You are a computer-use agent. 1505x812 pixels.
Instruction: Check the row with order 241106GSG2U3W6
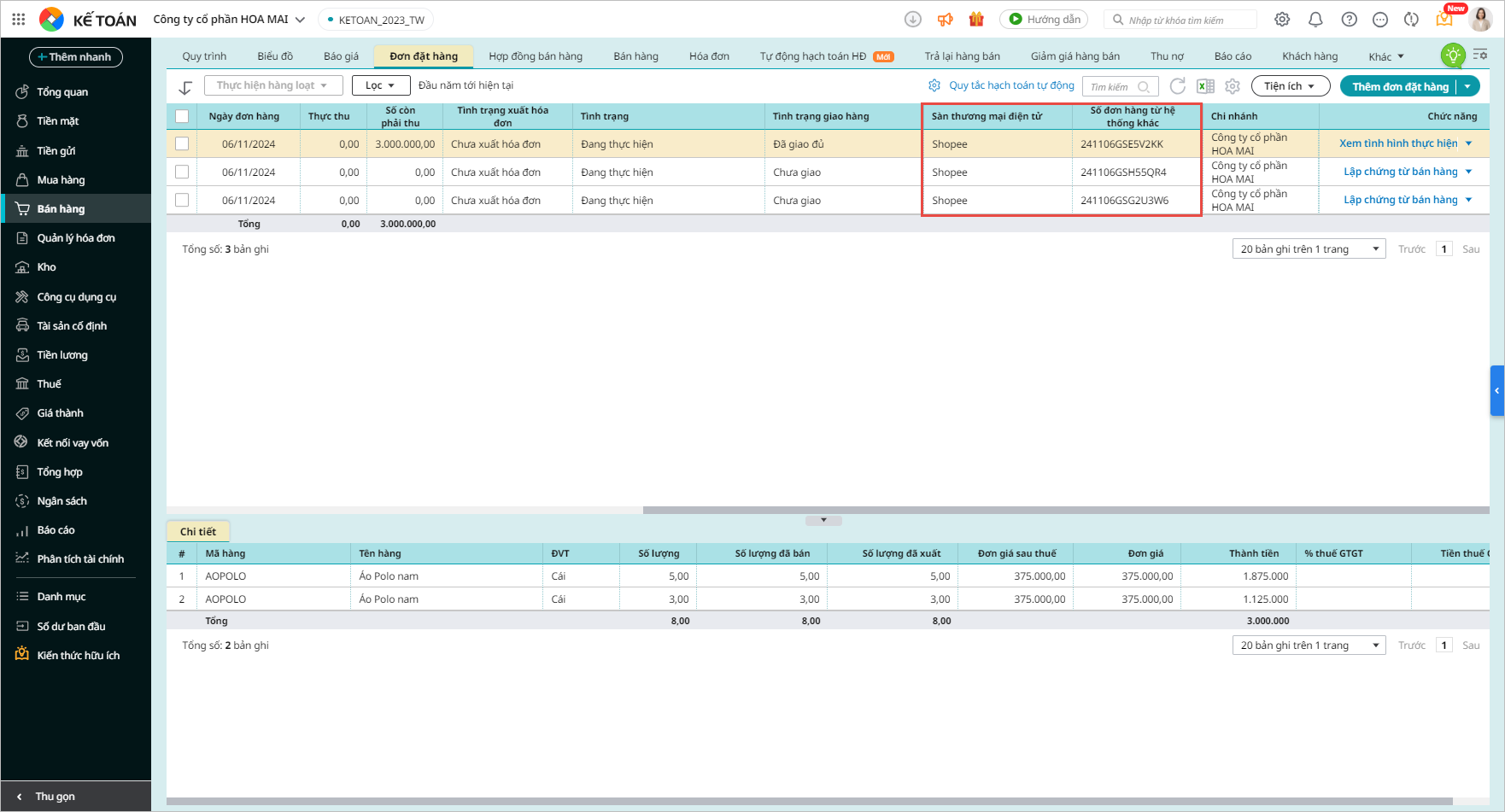182,200
